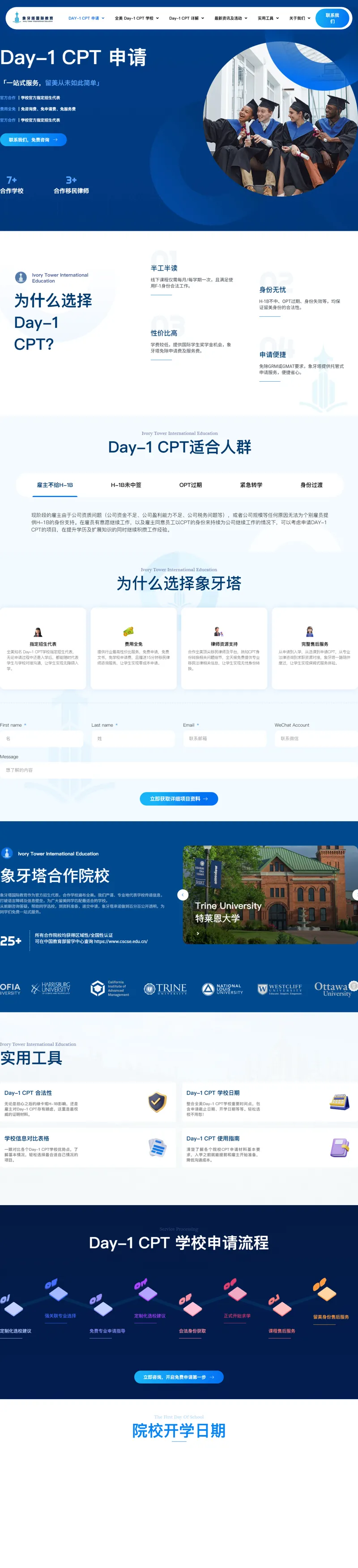Click the previous slide arrow on university carousel
The image size is (358, 1568).
[x=183, y=895]
